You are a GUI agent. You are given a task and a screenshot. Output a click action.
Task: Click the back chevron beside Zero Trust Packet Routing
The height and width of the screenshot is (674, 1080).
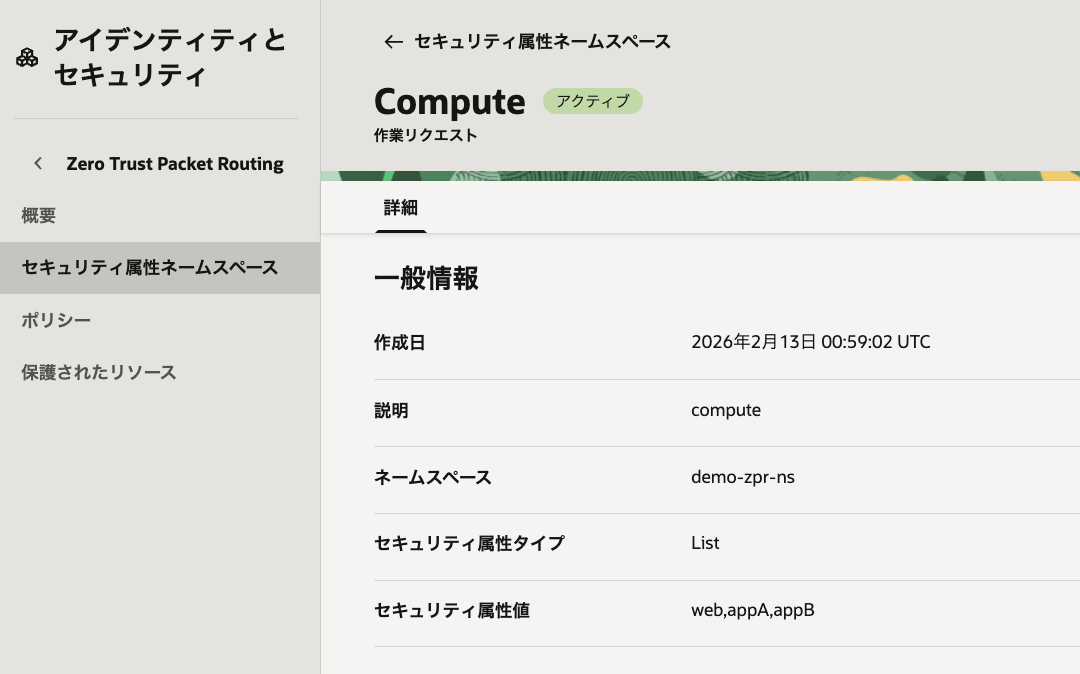pyautogui.click(x=38, y=163)
